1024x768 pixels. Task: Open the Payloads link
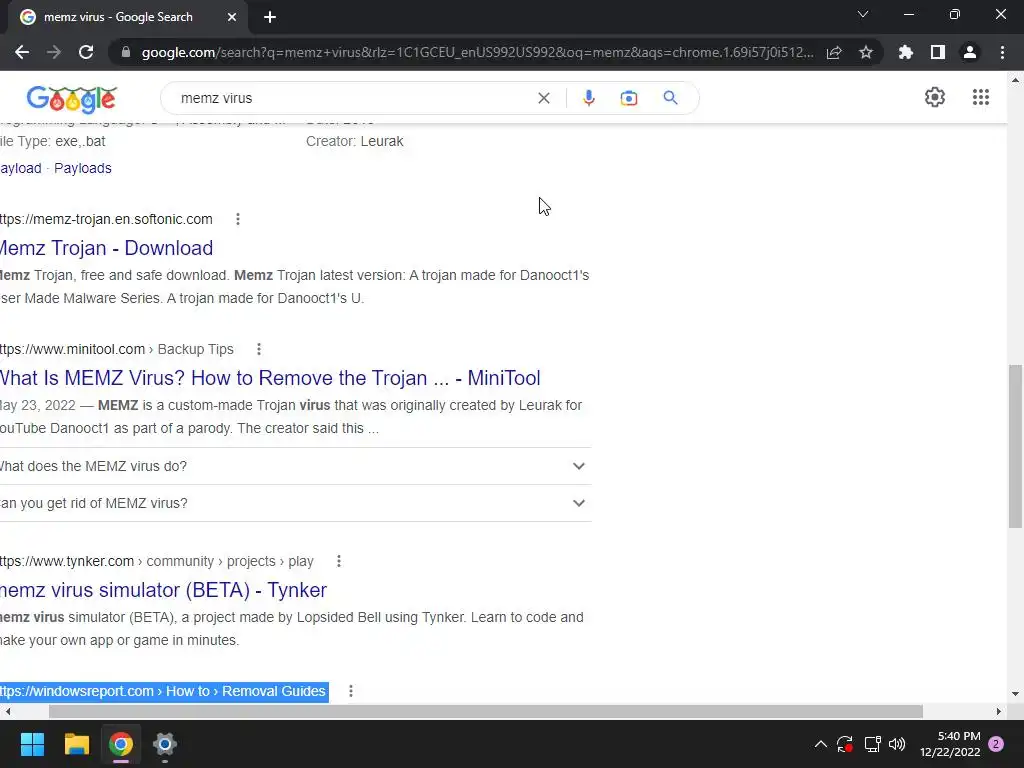(83, 168)
